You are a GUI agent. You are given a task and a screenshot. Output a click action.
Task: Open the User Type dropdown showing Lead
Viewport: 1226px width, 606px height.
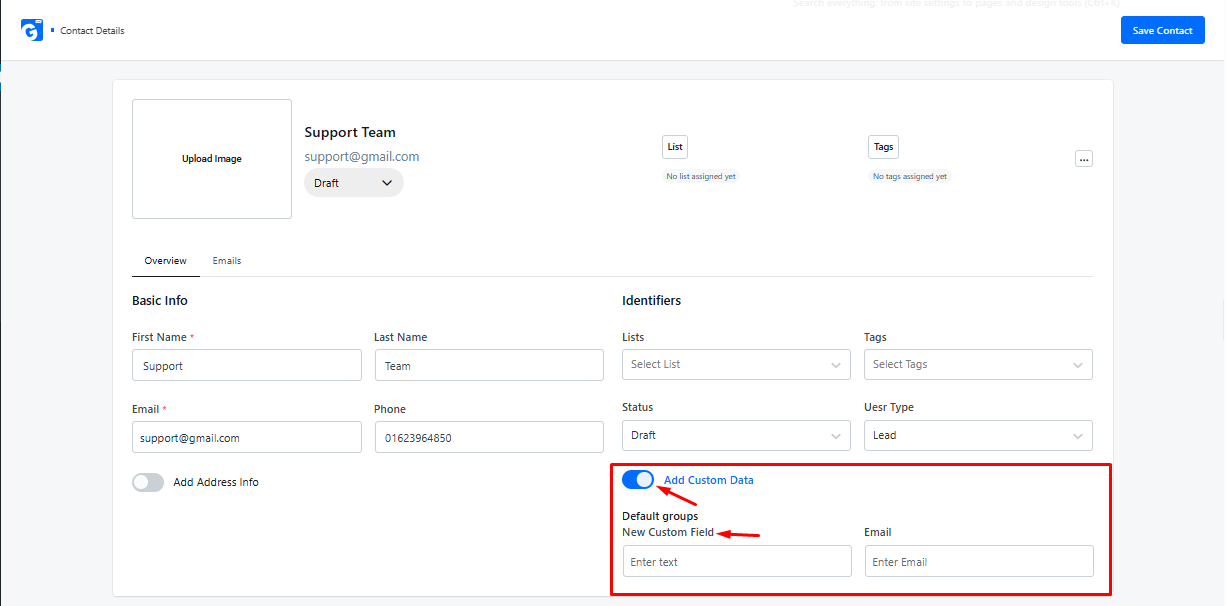point(978,435)
